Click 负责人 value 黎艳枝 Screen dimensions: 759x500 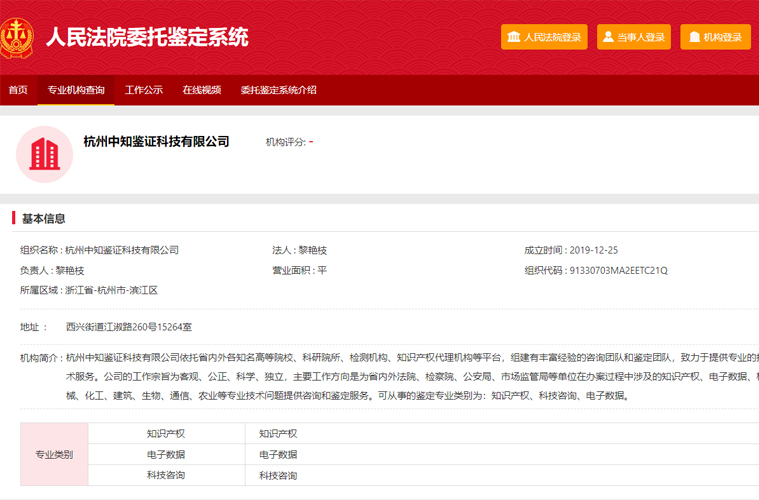[70, 271]
